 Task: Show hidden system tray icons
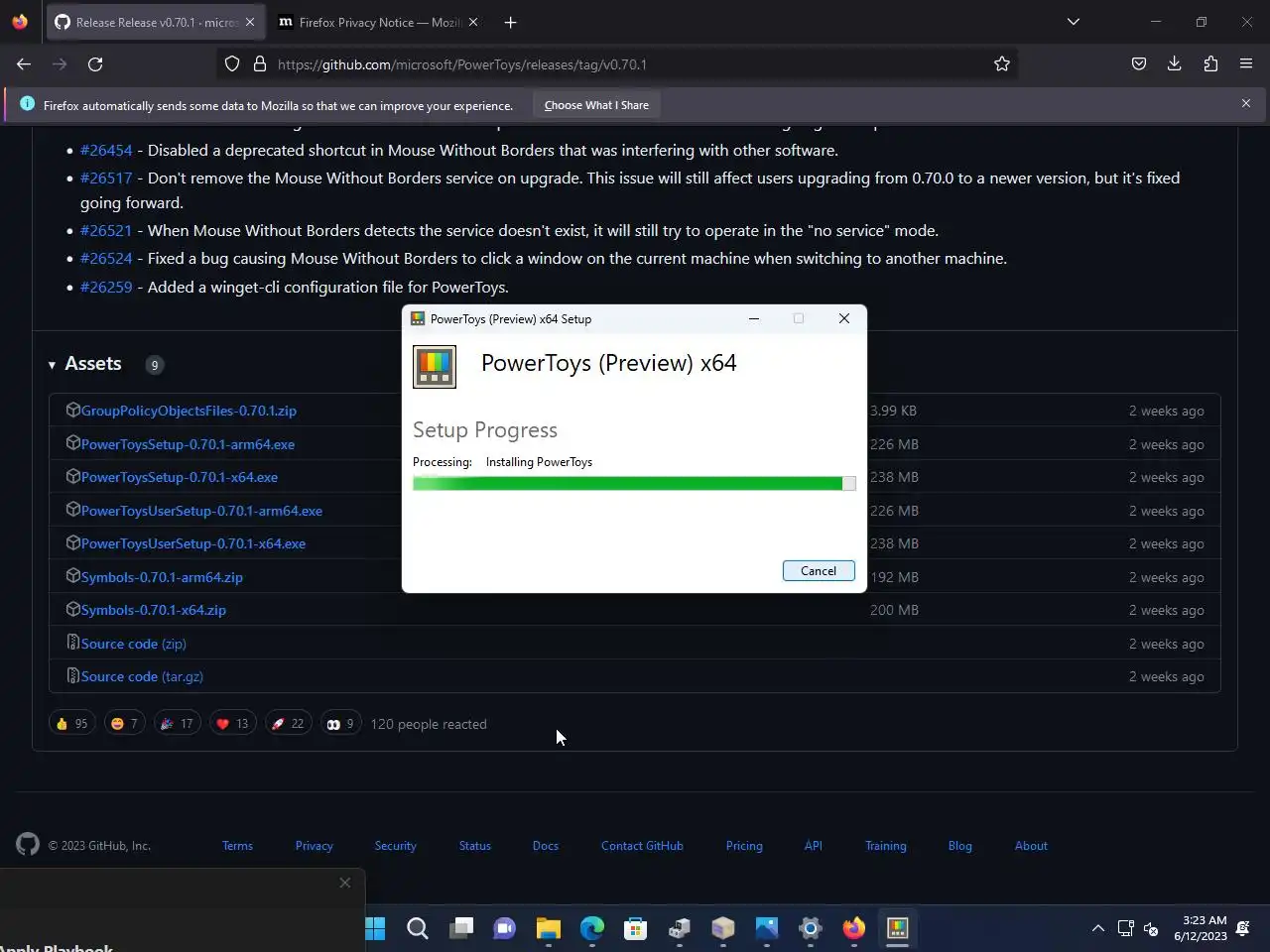(x=1097, y=928)
